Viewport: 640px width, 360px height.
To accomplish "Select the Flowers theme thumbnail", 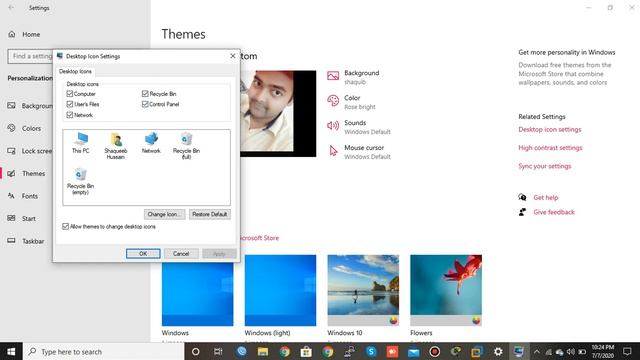I will click(x=446, y=290).
